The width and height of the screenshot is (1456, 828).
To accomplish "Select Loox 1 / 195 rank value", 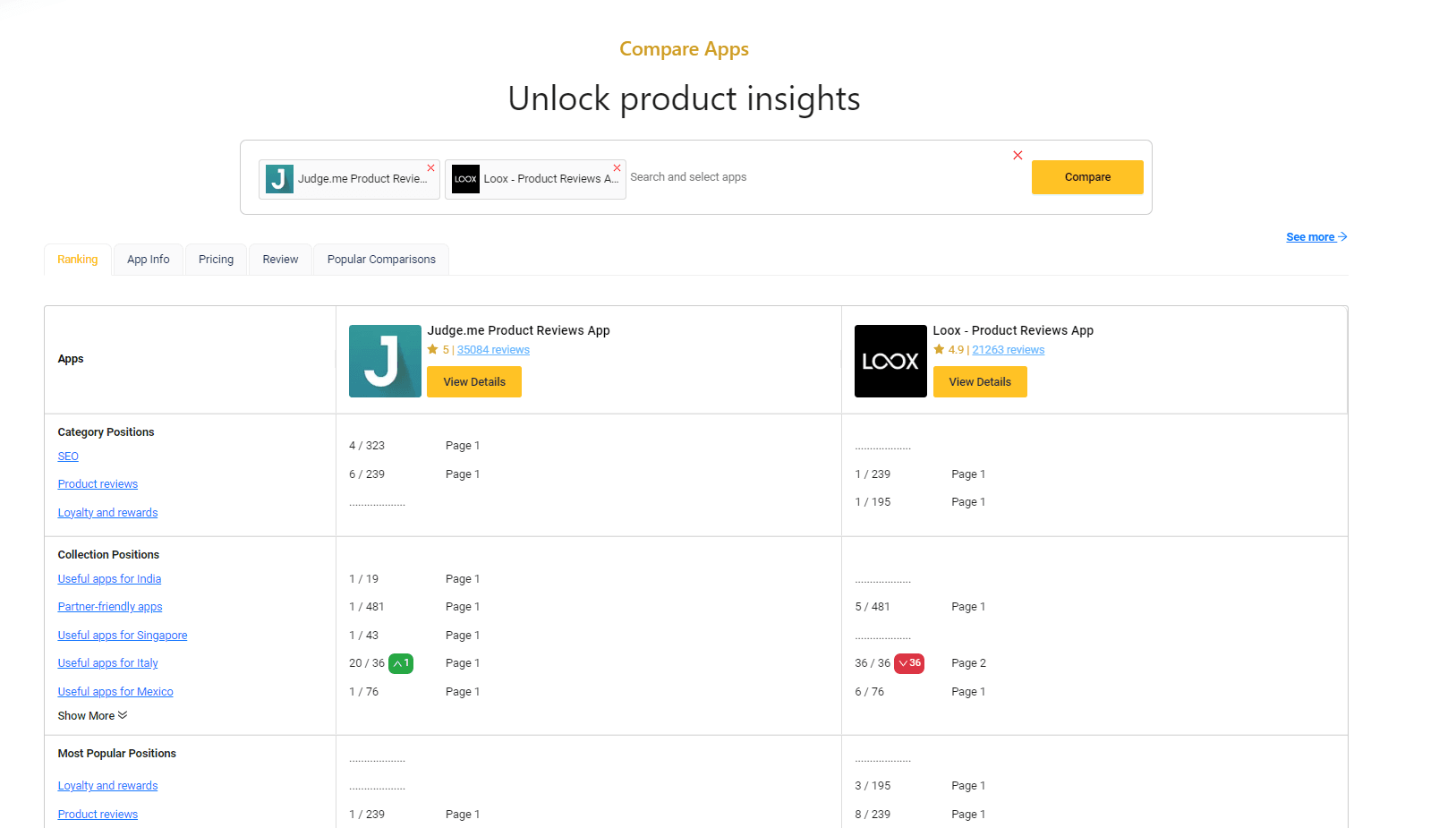I will pyautogui.click(x=873, y=502).
